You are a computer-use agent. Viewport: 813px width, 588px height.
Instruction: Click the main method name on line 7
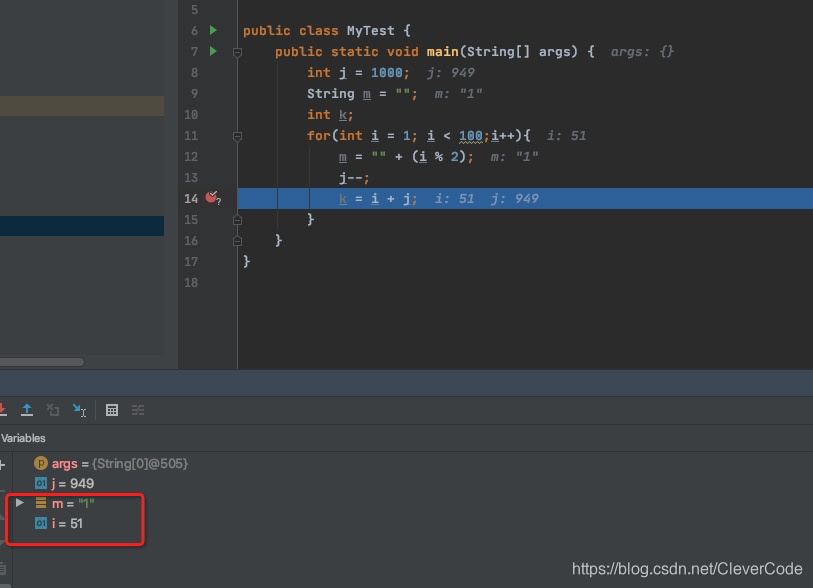pos(442,52)
